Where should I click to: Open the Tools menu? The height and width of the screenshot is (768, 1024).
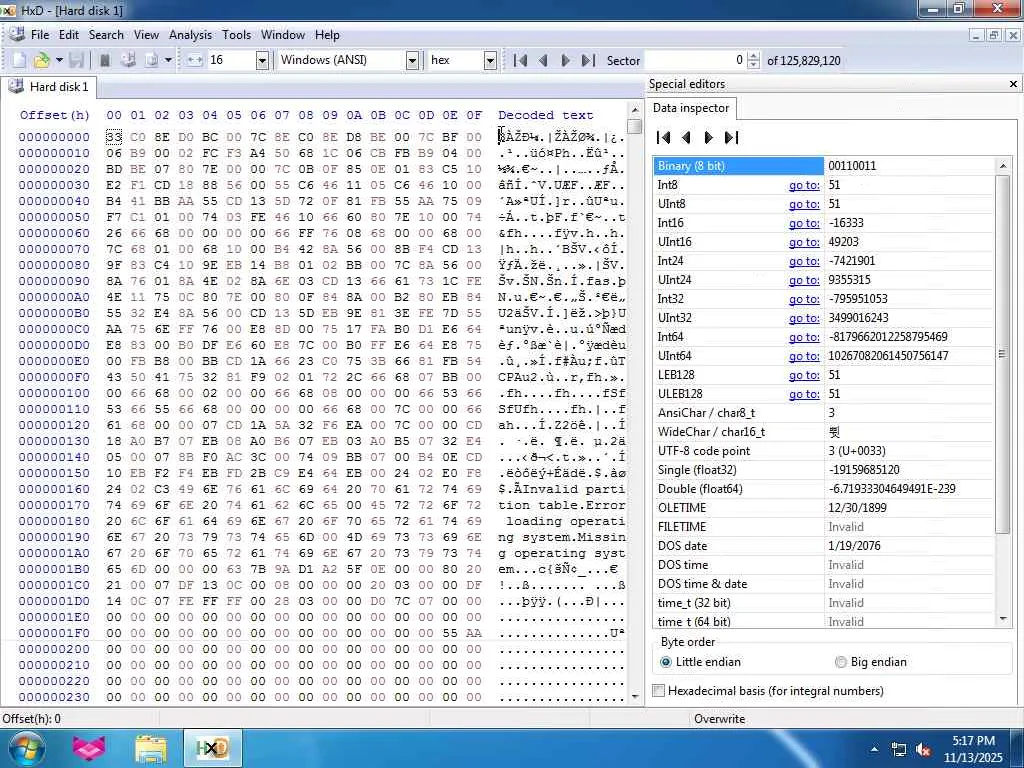click(x=236, y=35)
